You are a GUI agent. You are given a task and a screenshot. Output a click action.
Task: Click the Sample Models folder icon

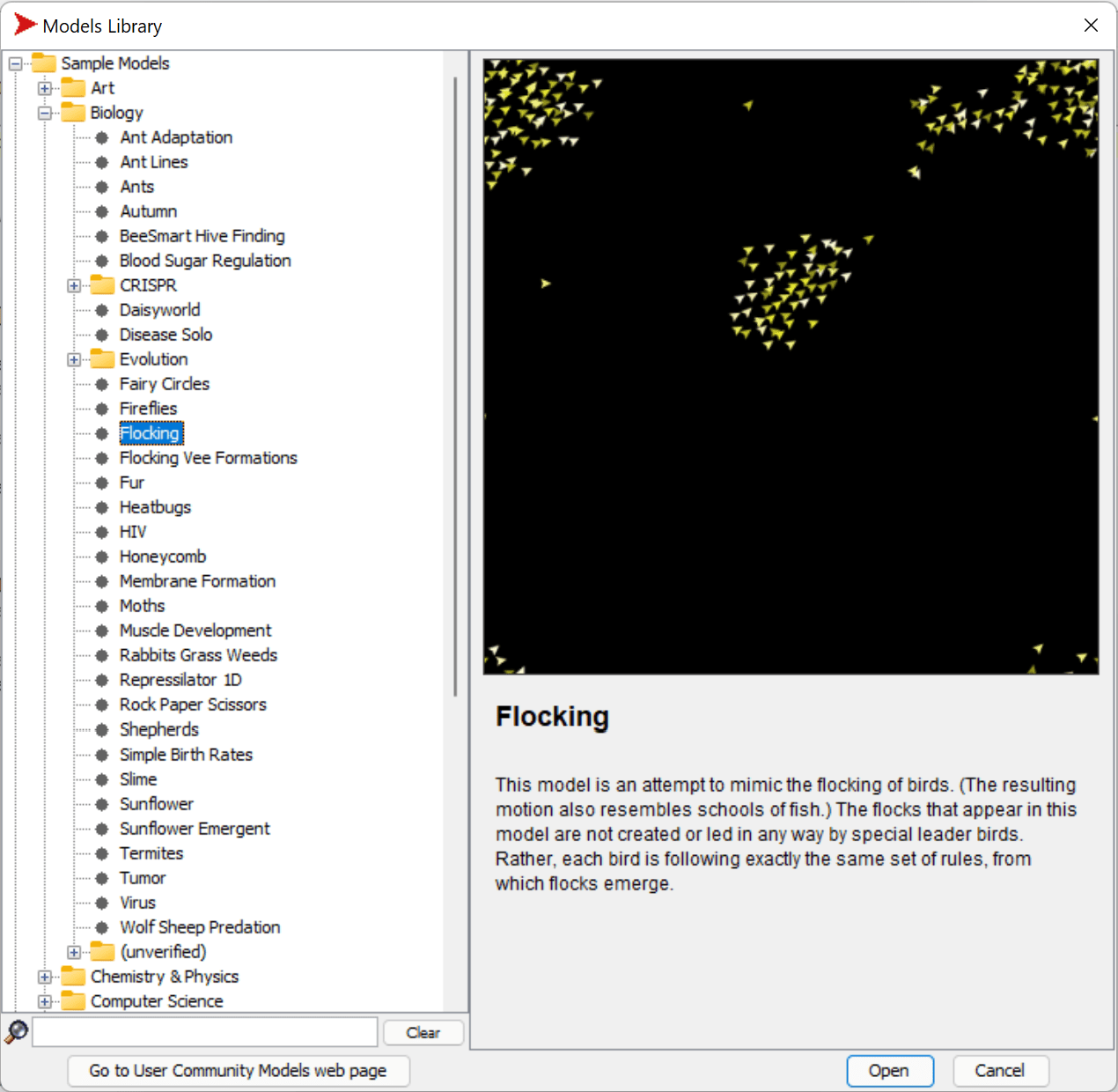44,63
